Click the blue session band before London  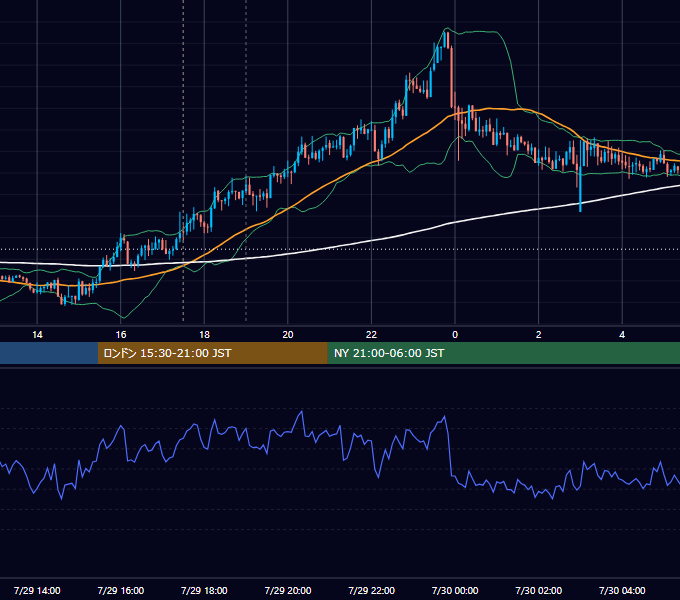pyautogui.click(x=49, y=353)
